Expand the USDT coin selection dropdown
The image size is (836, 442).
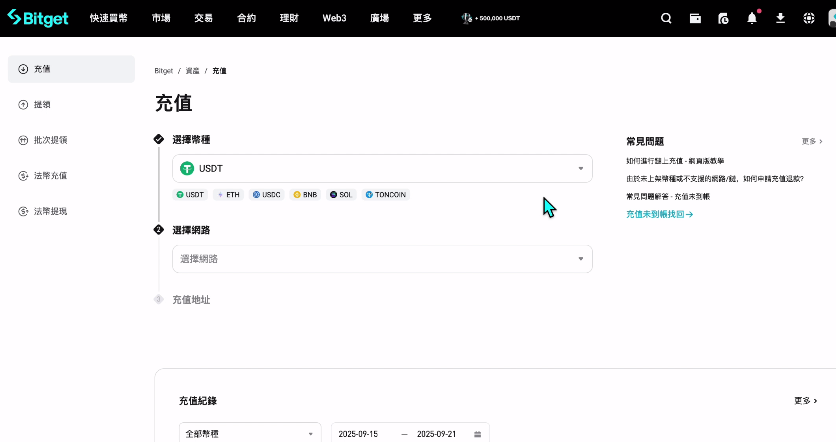tap(382, 168)
